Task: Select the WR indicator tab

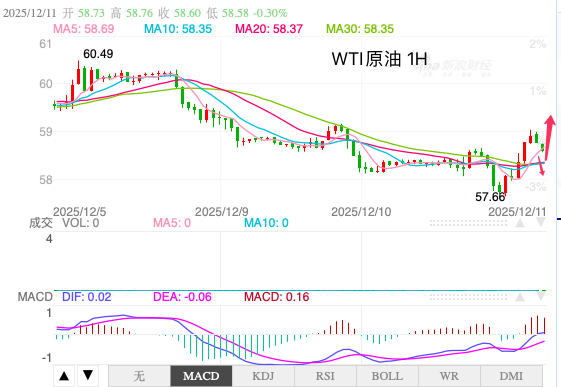Action: (449, 376)
